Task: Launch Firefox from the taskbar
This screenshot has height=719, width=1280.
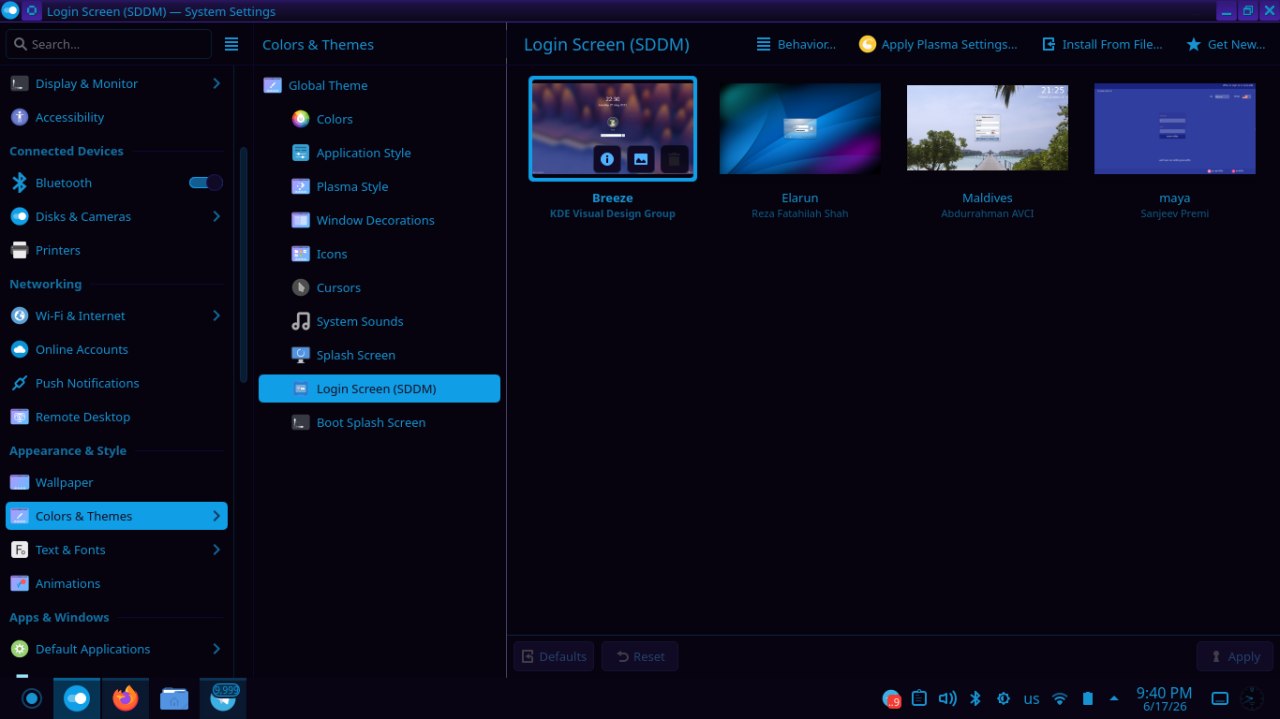Action: click(x=125, y=698)
